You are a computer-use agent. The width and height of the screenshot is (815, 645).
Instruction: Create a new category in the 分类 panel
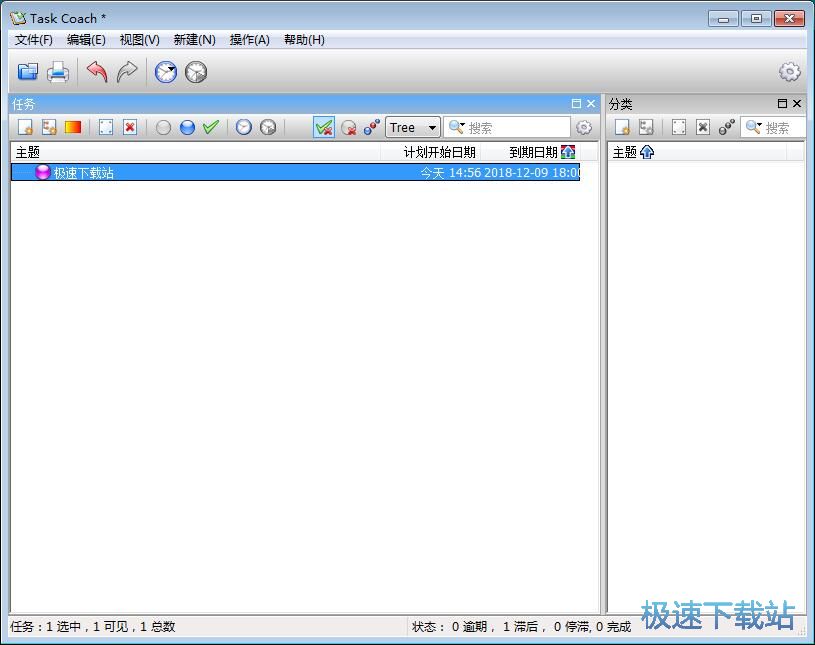pyautogui.click(x=622, y=127)
